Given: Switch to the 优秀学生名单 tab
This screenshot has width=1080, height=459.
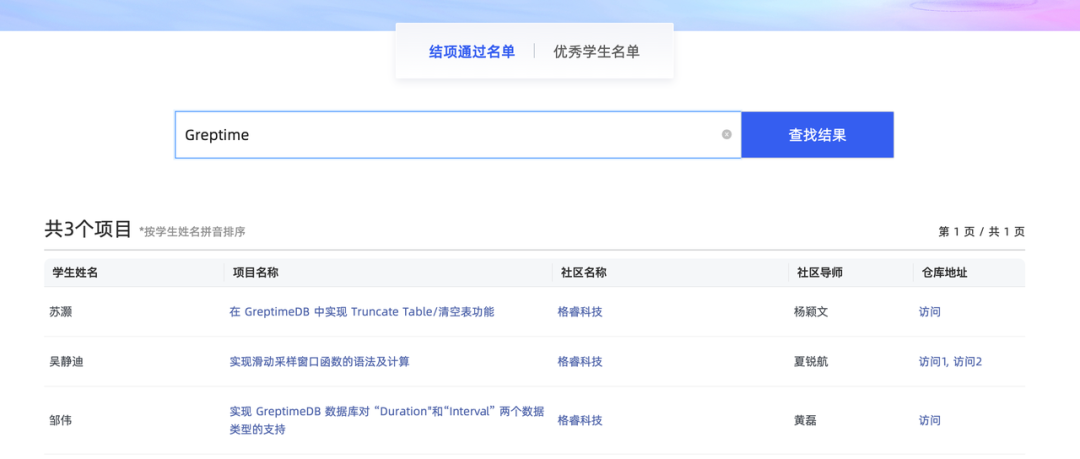Looking at the screenshot, I should click(596, 52).
